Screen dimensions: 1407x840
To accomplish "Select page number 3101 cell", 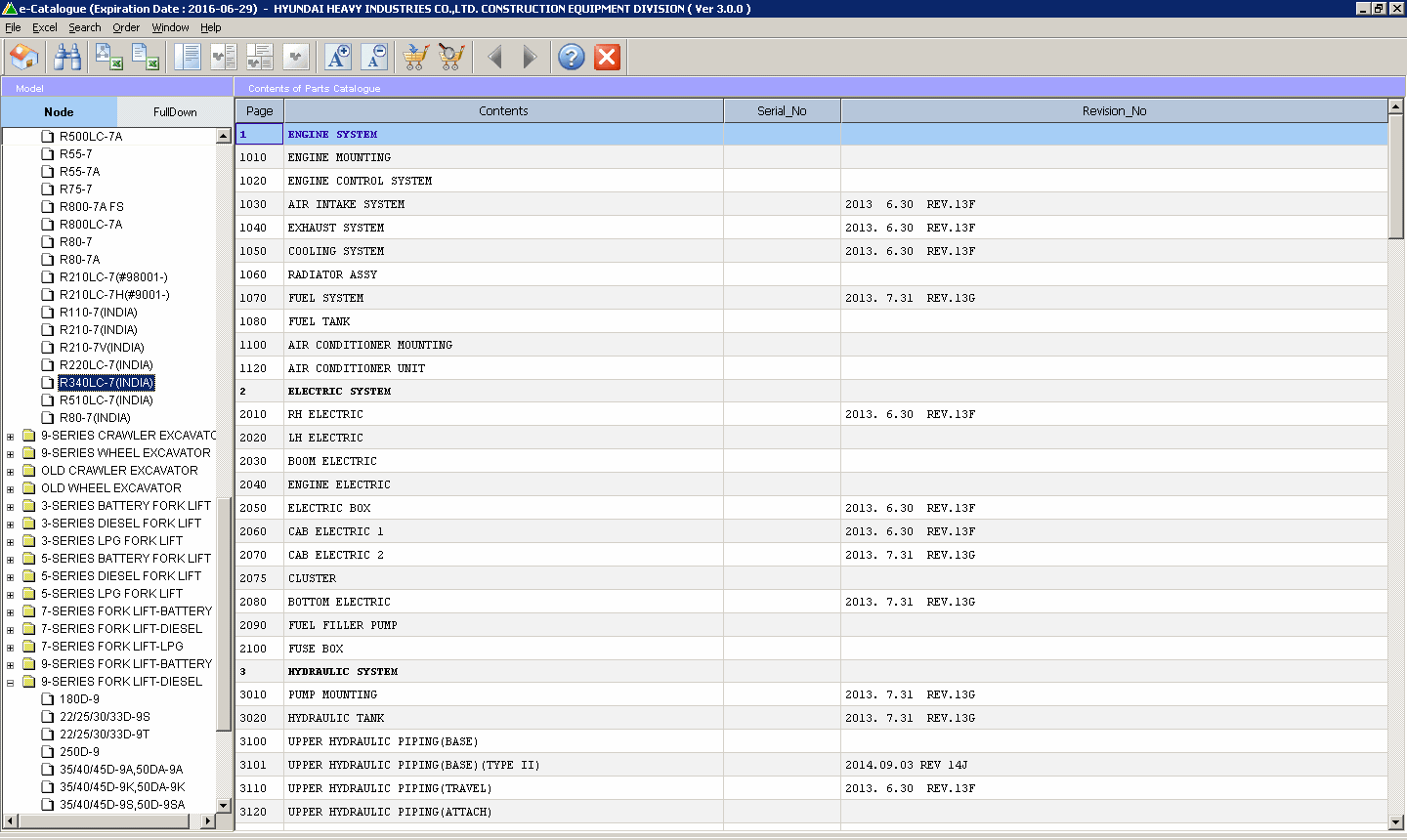I will point(260,765).
